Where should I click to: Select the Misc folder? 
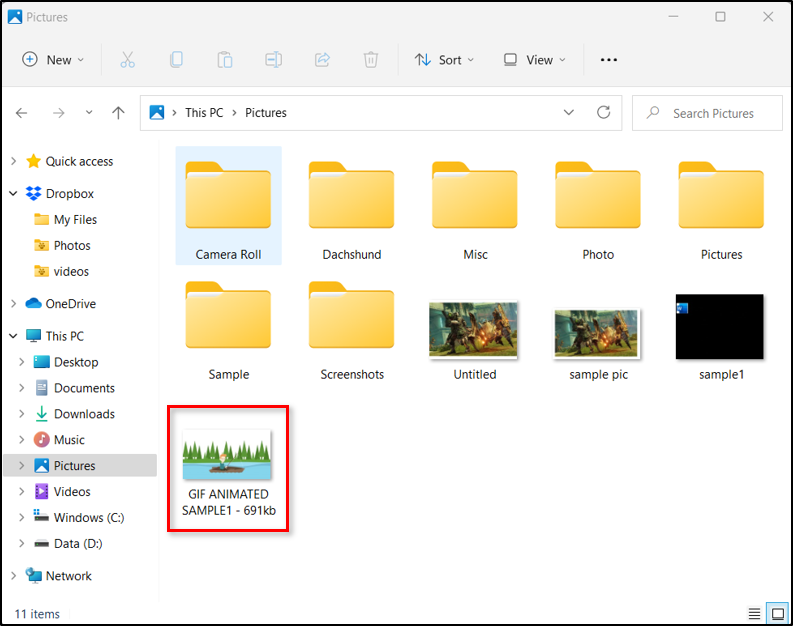475,206
